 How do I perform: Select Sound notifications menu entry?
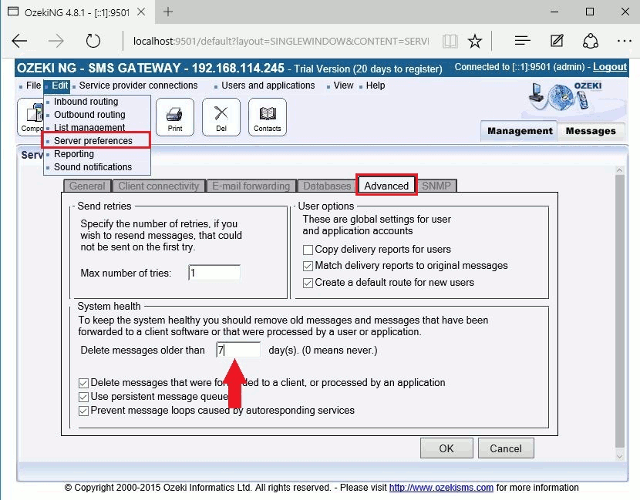(93, 167)
